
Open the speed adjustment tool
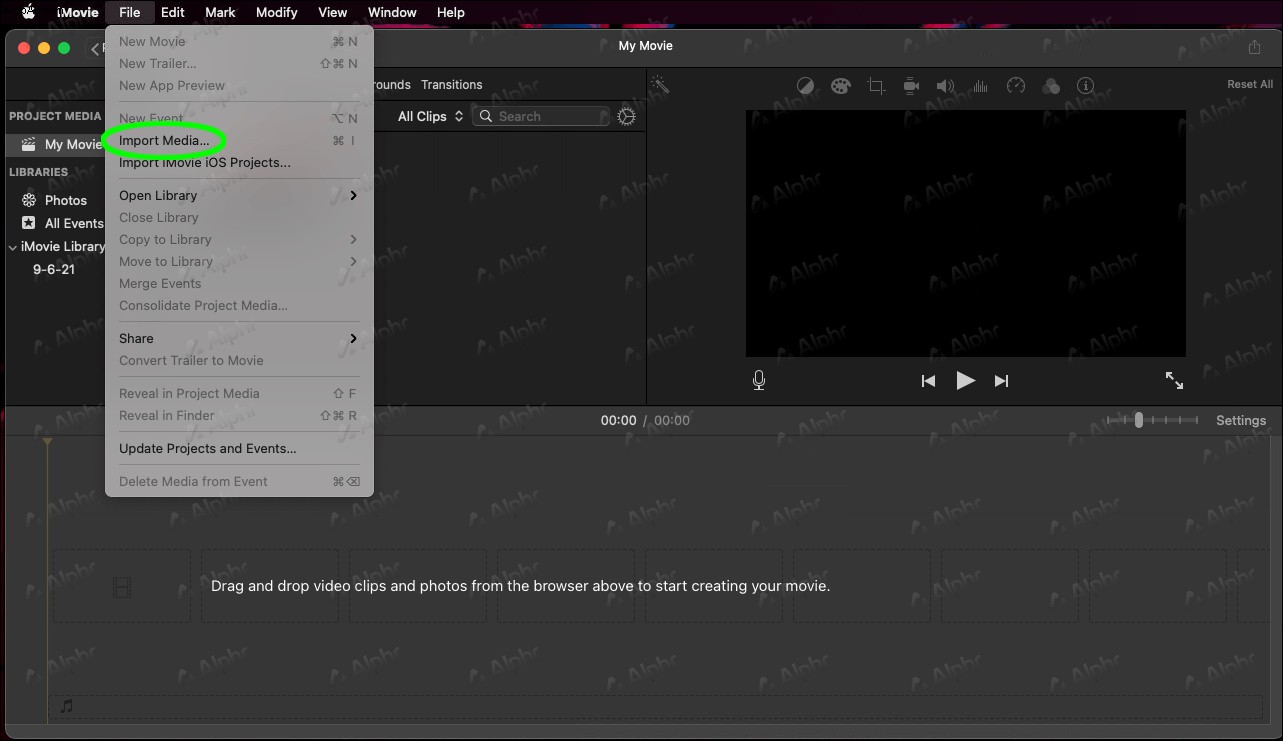(x=1016, y=86)
